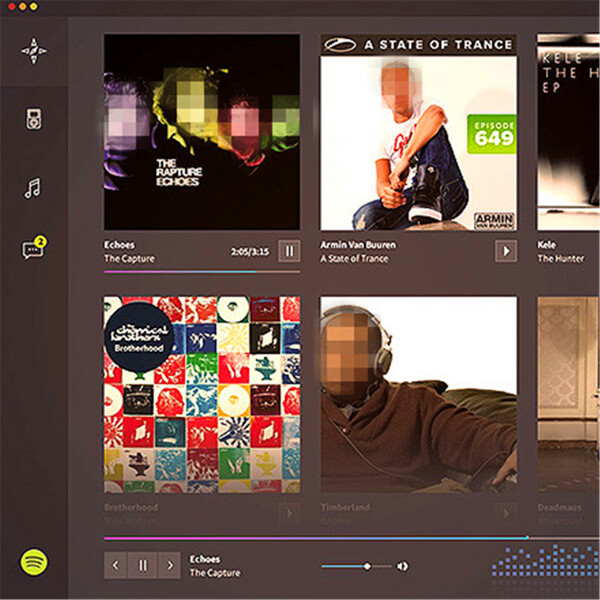Viewport: 600px width, 600px height.
Task: Click the 'Armin Van Buuren' artist name
Action: [358, 245]
